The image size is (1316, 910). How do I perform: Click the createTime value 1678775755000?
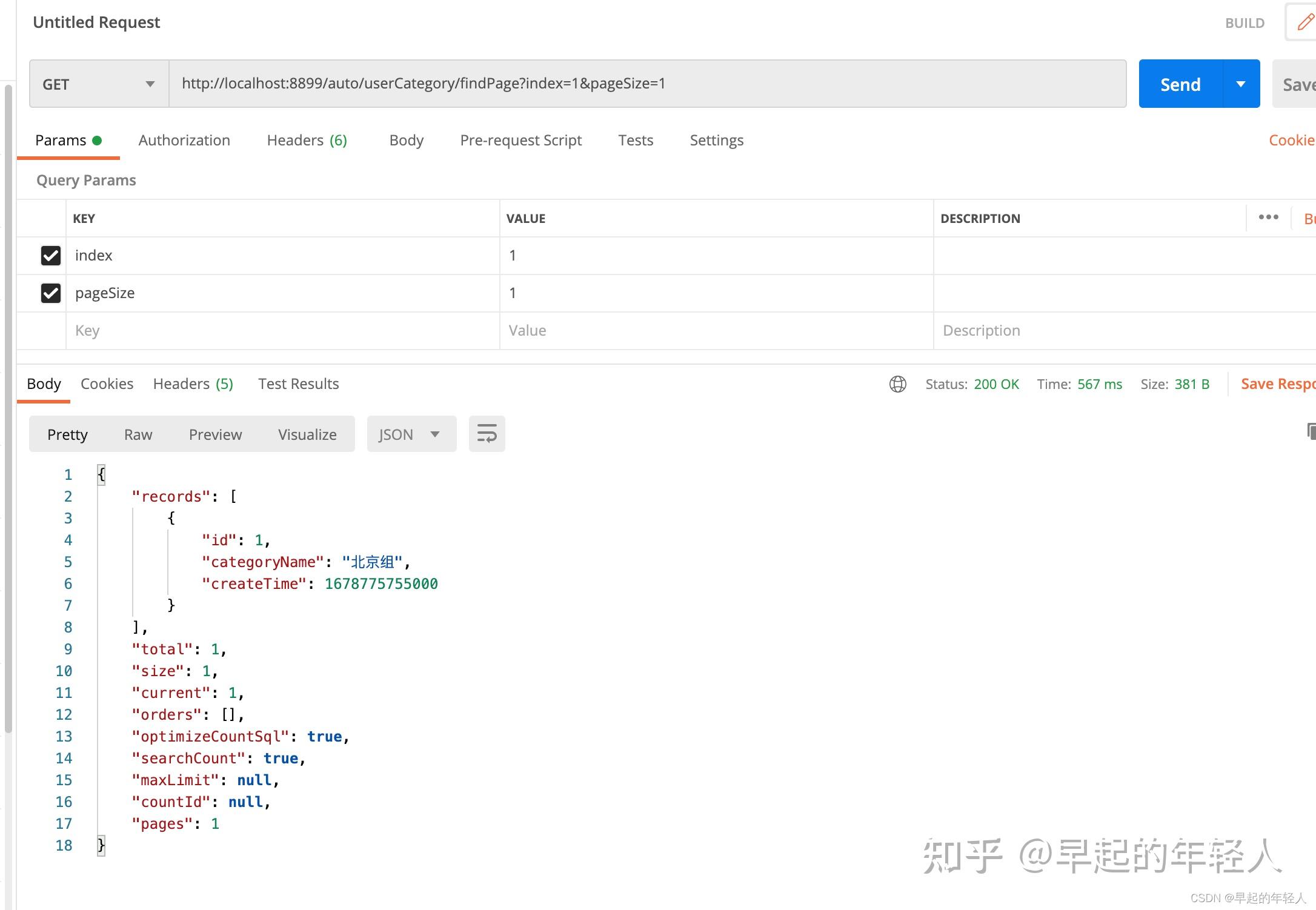pyautogui.click(x=381, y=584)
